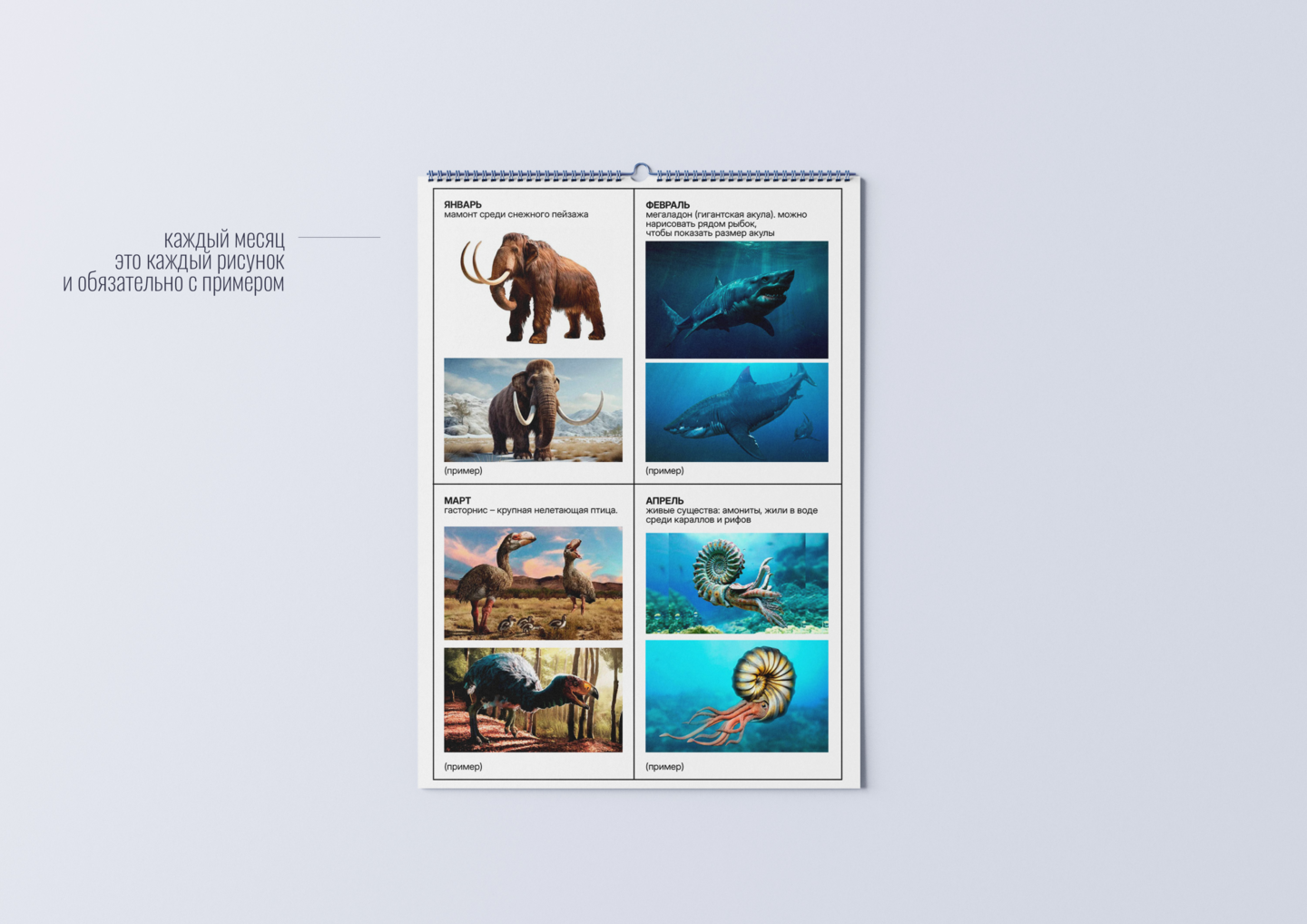Image resolution: width=1307 pixels, height=924 pixels.
Task: Click the (пример) label under АПРЕЛЬ images
Action: 664,766
